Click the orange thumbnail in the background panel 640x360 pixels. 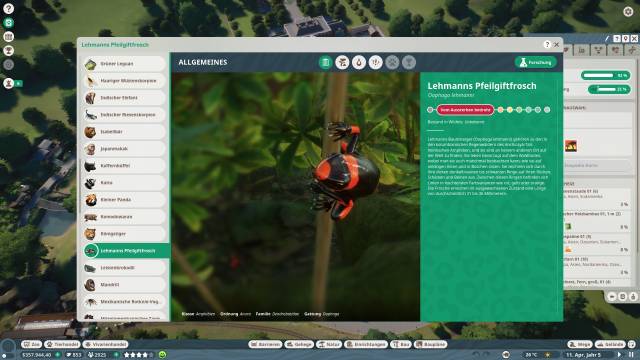(571, 146)
